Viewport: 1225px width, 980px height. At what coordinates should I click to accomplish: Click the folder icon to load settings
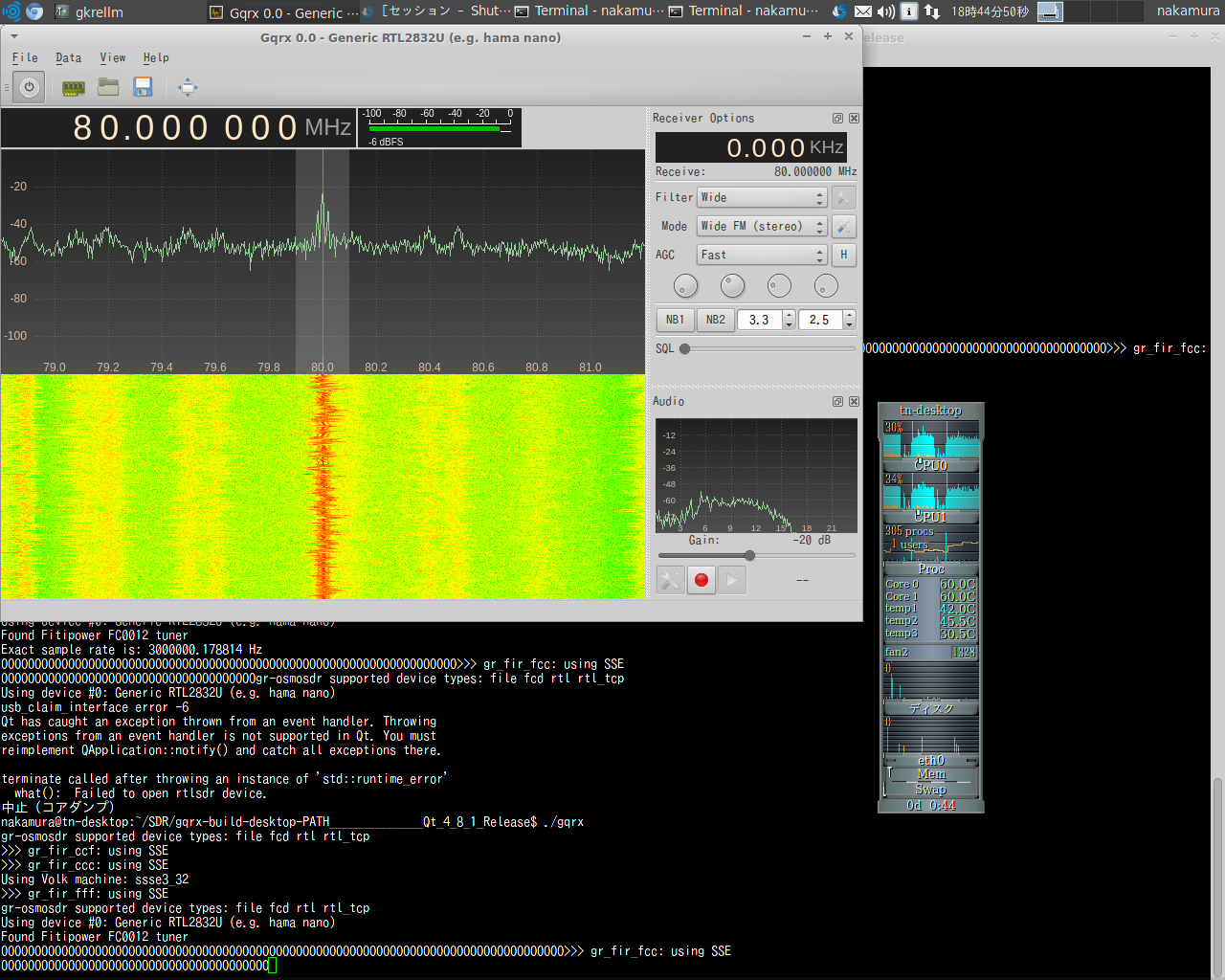tap(108, 87)
